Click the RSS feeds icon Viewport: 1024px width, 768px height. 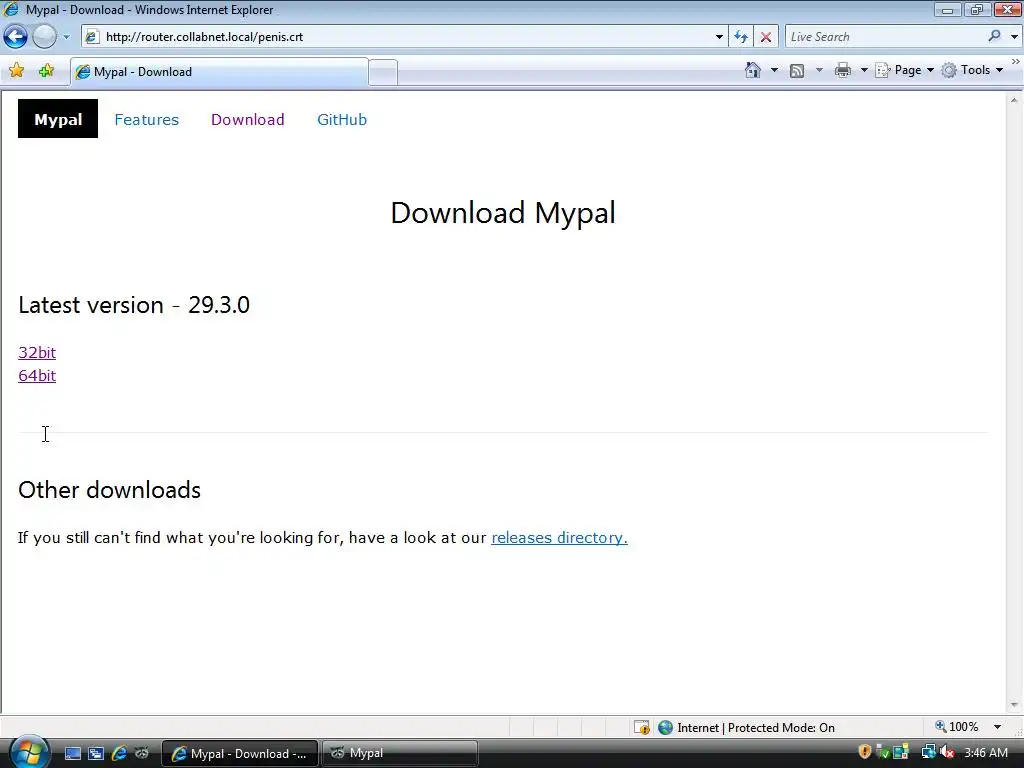797,71
